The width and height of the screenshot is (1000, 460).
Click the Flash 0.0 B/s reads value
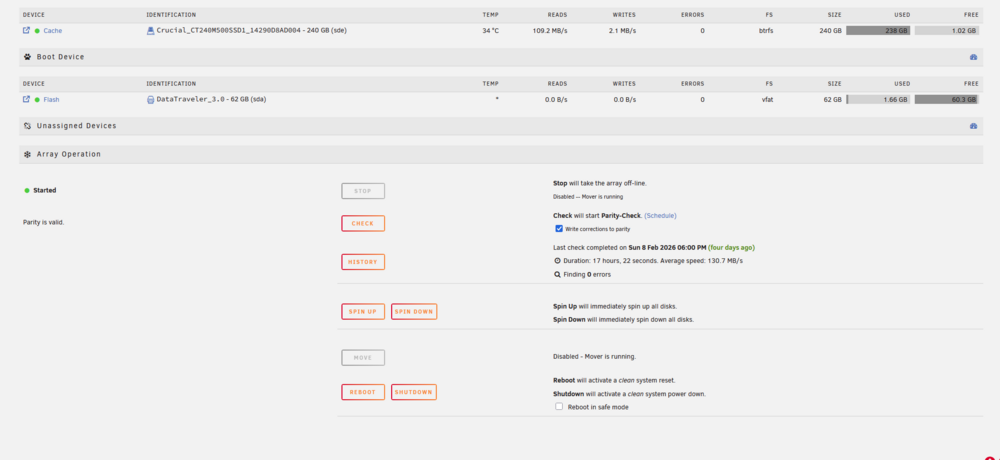554,100
